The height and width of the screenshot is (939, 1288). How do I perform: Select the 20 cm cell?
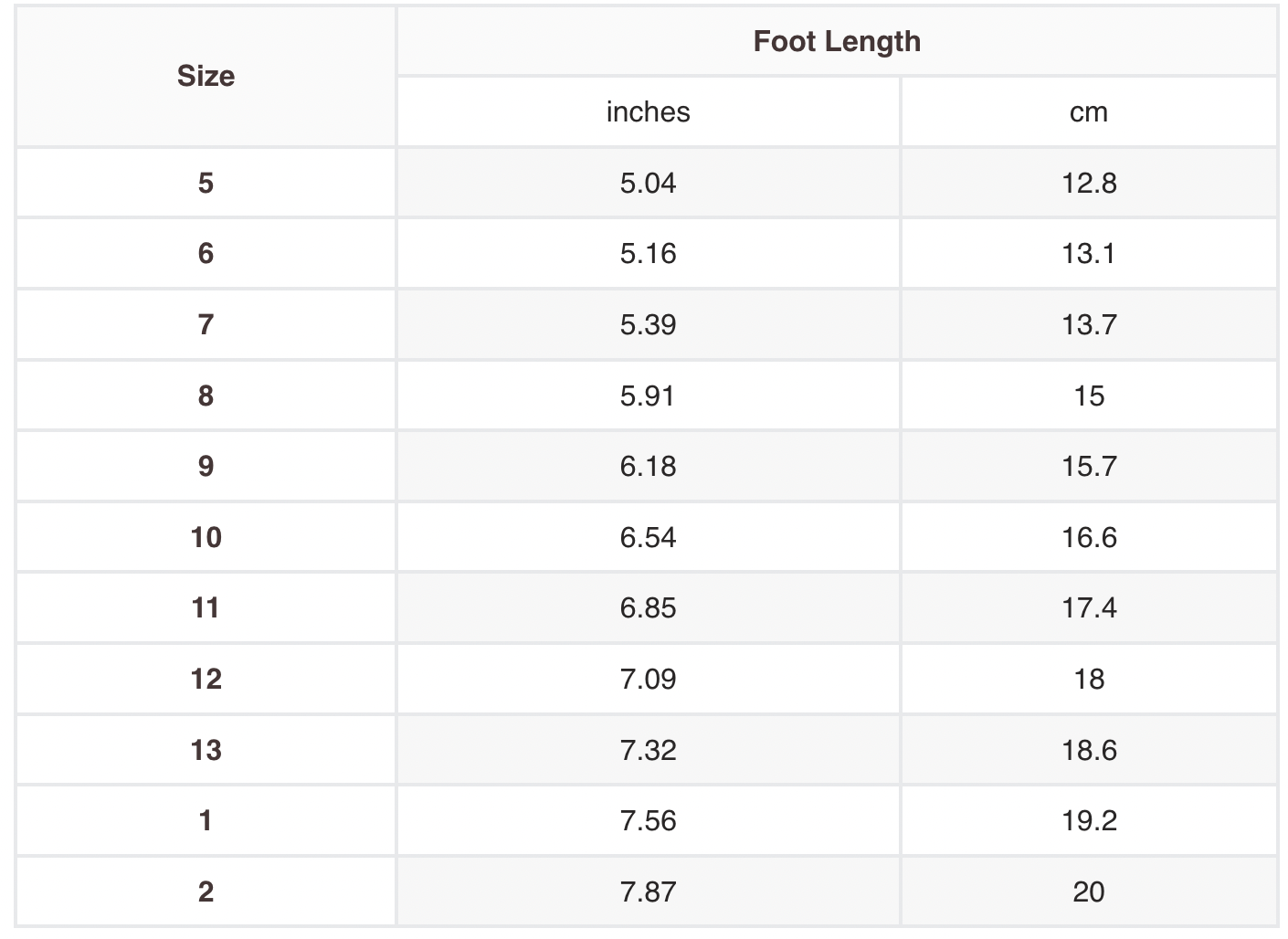point(1088,892)
